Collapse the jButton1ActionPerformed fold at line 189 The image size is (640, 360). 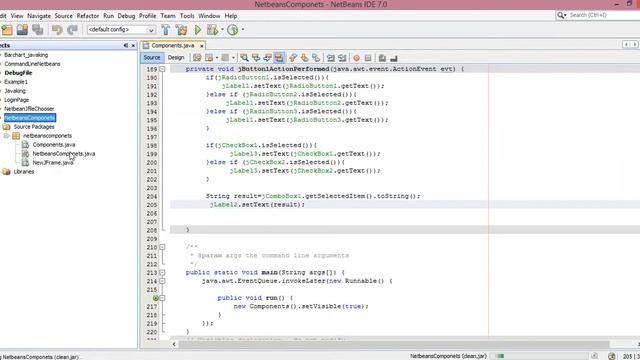(162, 69)
